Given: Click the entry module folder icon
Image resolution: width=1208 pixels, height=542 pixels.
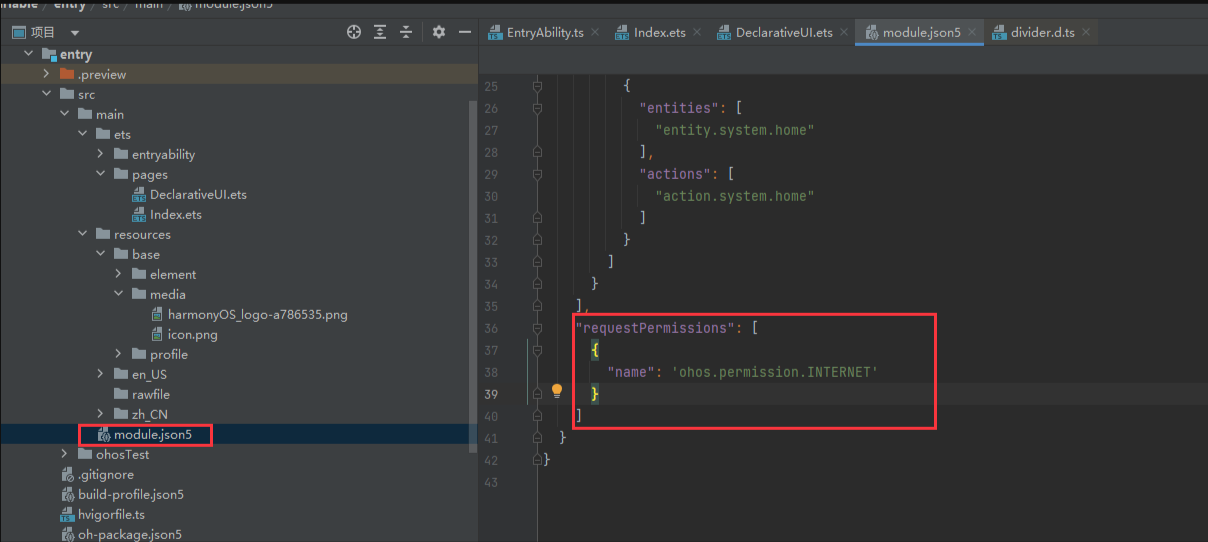Looking at the screenshot, I should (x=49, y=54).
